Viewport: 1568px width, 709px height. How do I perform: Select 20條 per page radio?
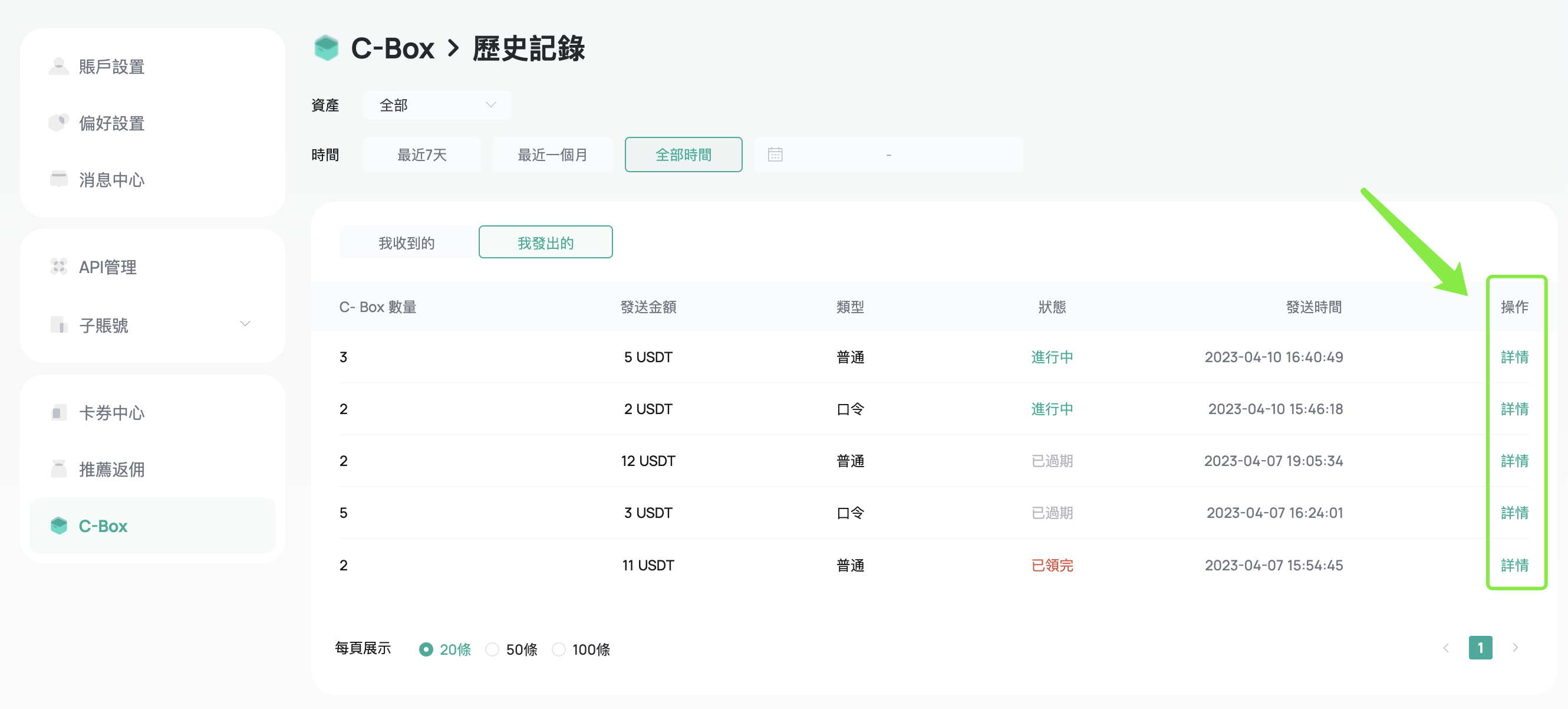(x=426, y=649)
